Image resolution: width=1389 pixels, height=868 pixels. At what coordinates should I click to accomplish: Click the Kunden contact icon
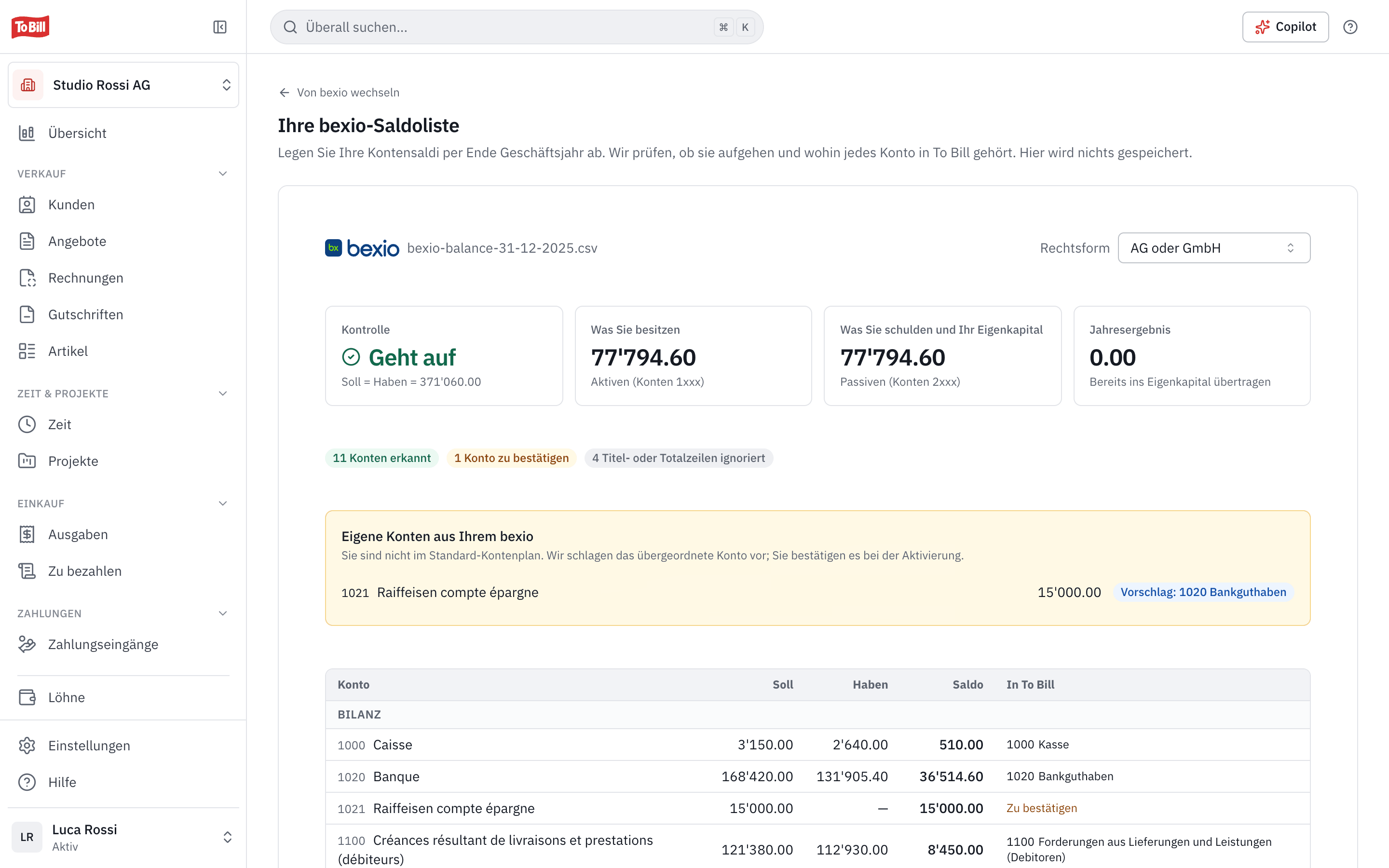pos(27,205)
